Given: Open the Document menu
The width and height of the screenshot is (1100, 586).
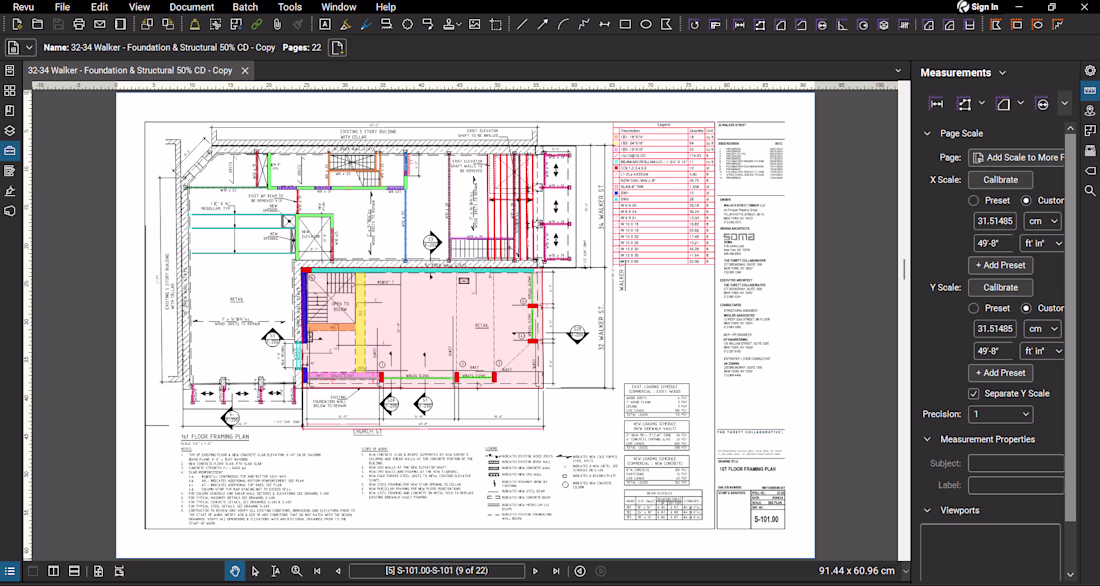Looking at the screenshot, I should 191,7.
